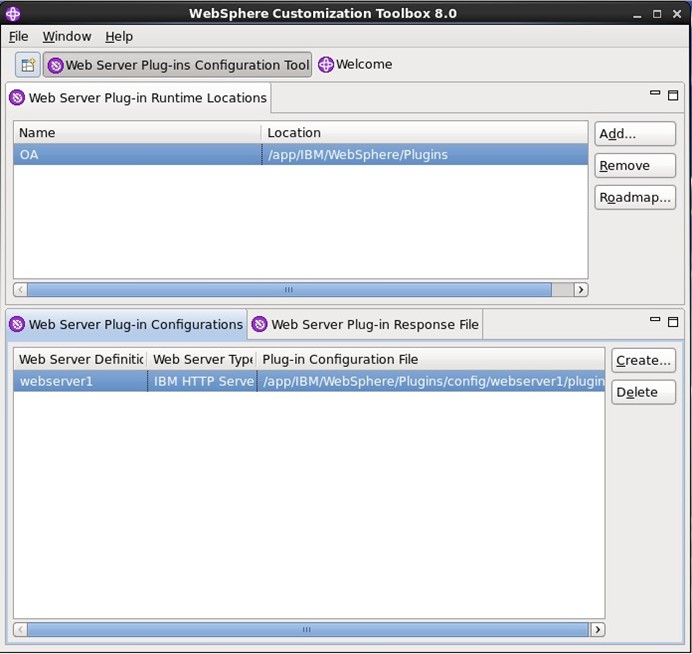Select the webserver1 row in table
Viewport: 692px width, 654px height.
click(x=80, y=381)
